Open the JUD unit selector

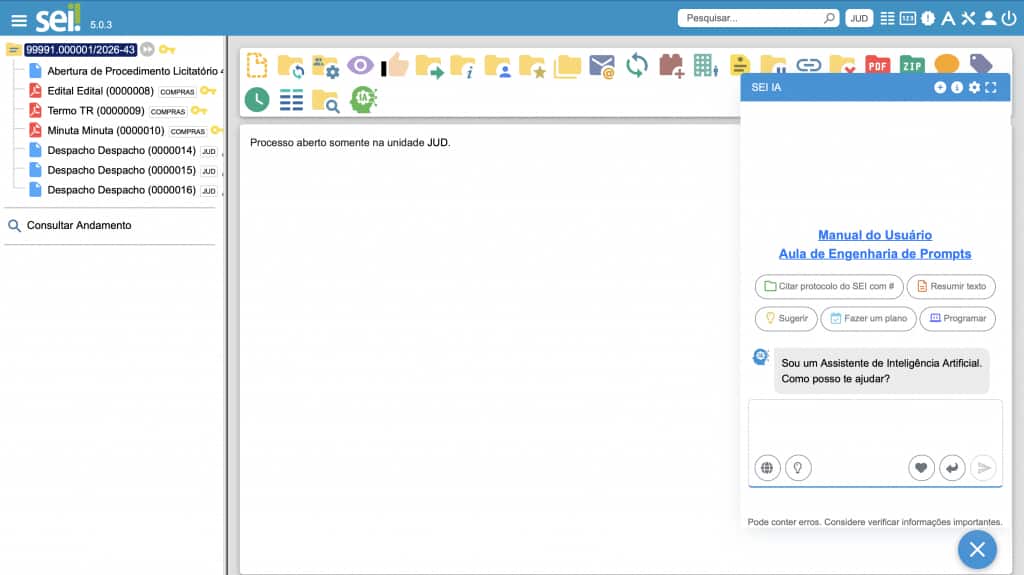pyautogui.click(x=859, y=18)
